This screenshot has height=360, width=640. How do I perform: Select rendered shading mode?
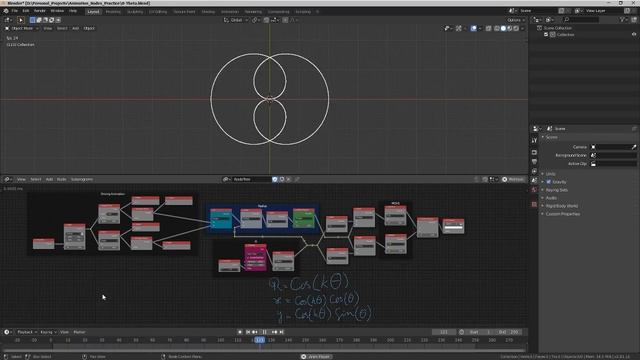pos(516,29)
